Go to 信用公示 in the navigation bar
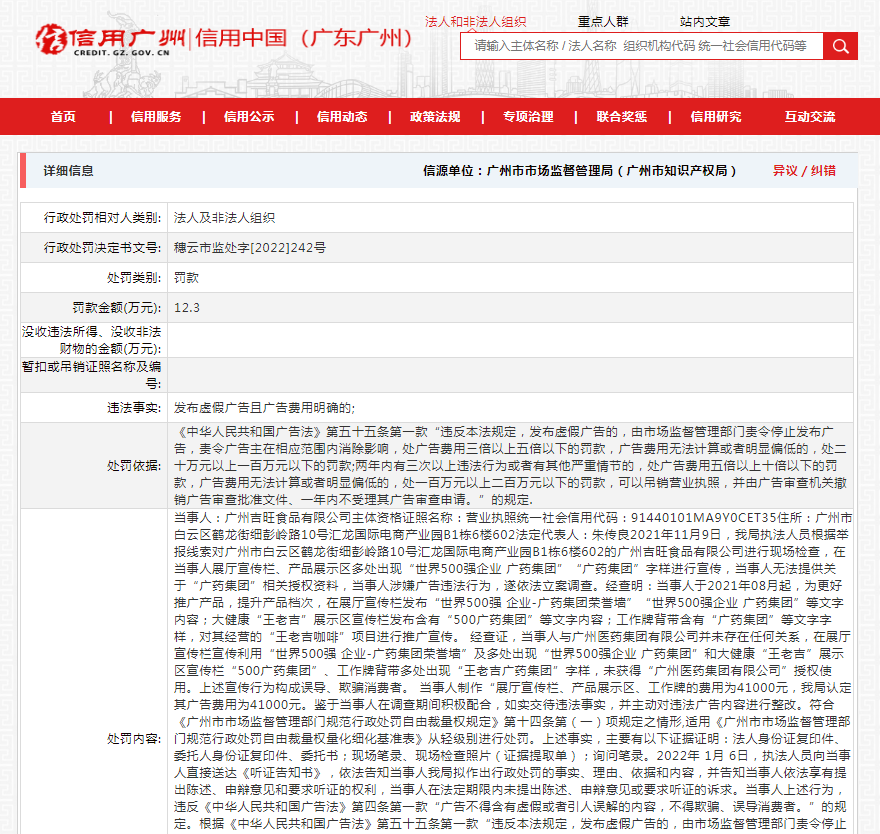880x834 pixels. [249, 117]
